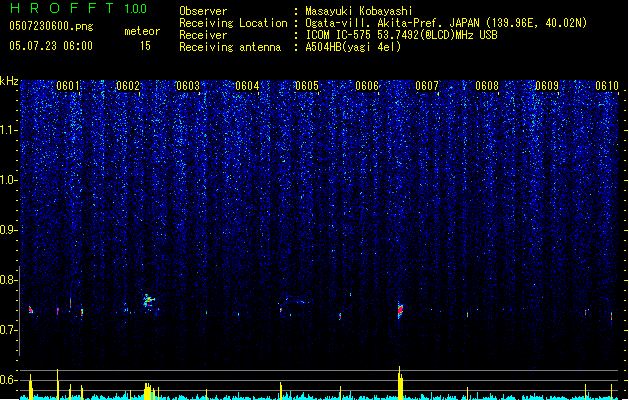Viewport: 629px width, 400px height.
Task: Click the 0.8 kHz axis label
Action: [x=9, y=280]
